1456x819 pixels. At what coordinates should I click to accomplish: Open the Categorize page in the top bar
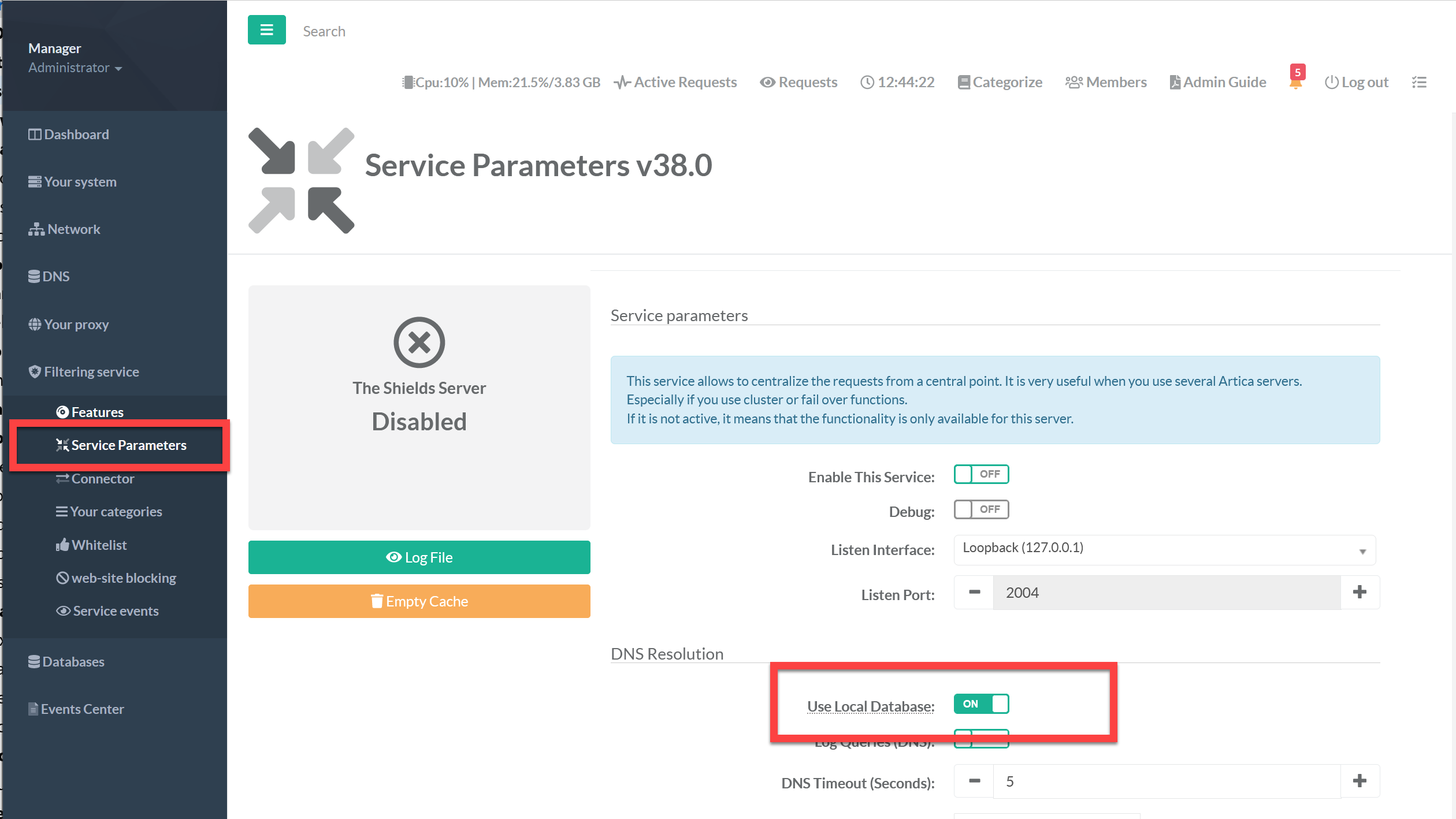1000,83
